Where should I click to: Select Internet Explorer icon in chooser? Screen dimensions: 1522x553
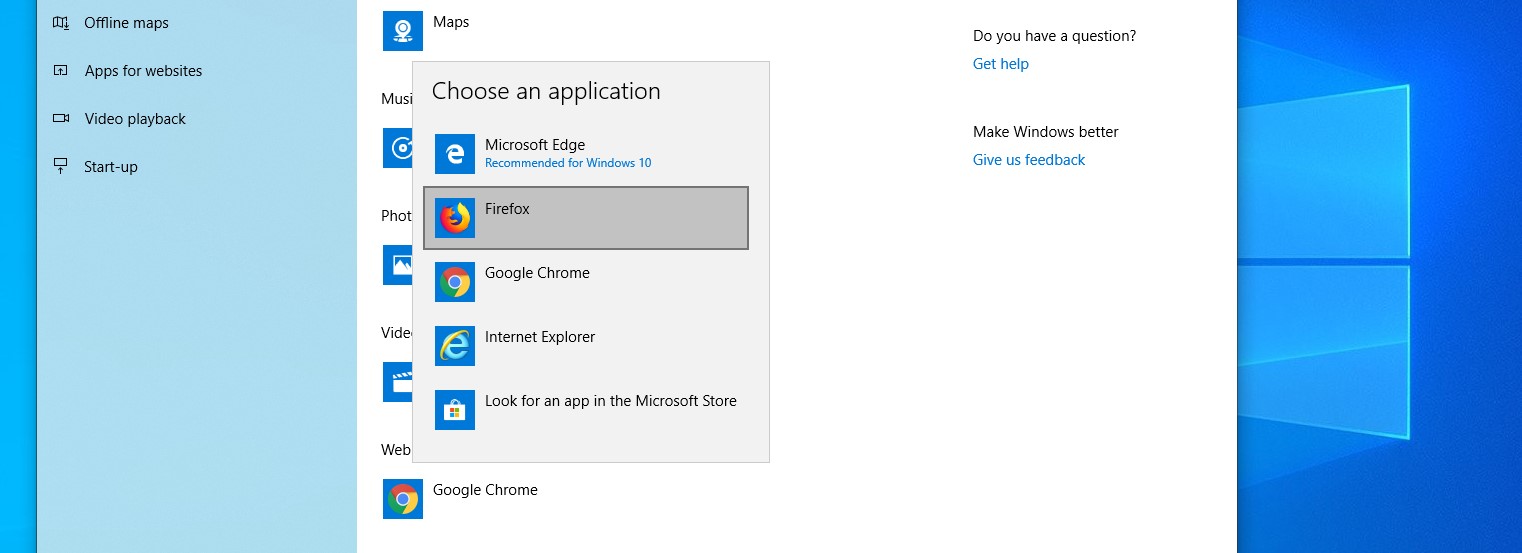pyautogui.click(x=455, y=346)
